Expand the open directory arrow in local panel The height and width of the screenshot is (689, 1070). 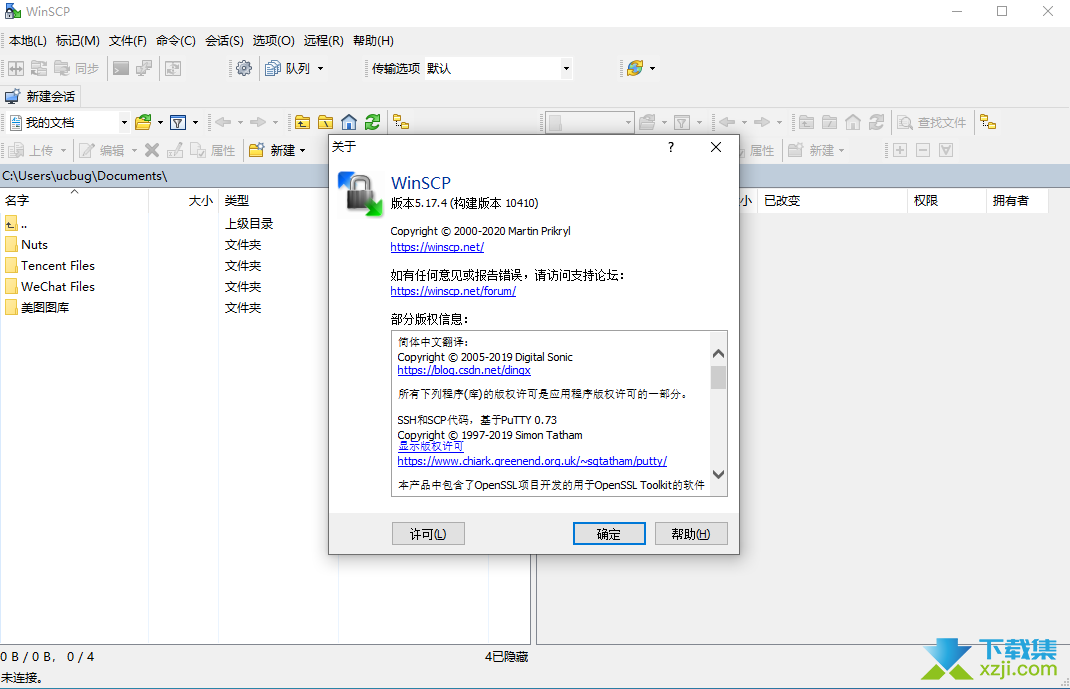[x=160, y=123]
